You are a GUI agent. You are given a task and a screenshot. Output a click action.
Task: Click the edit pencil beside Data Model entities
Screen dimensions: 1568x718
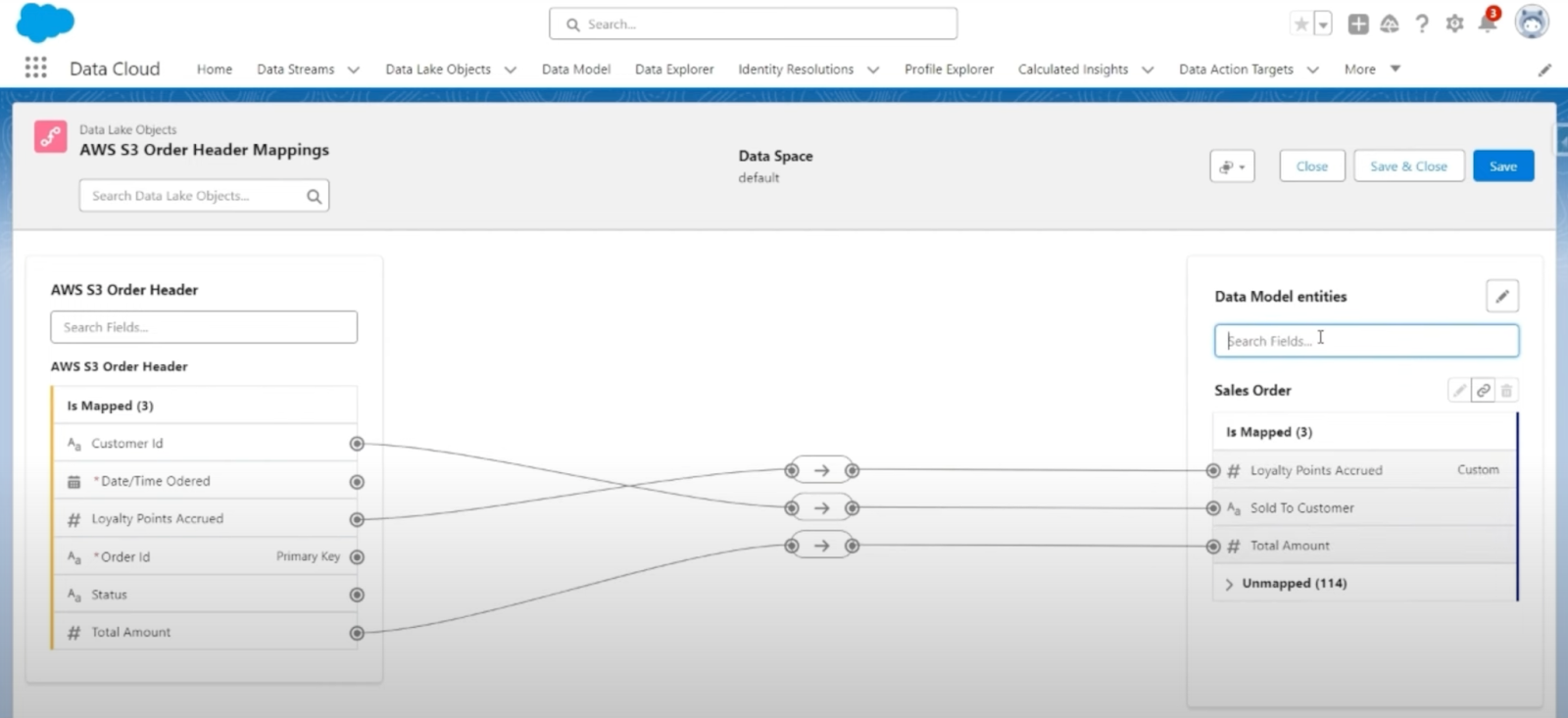(1502, 296)
